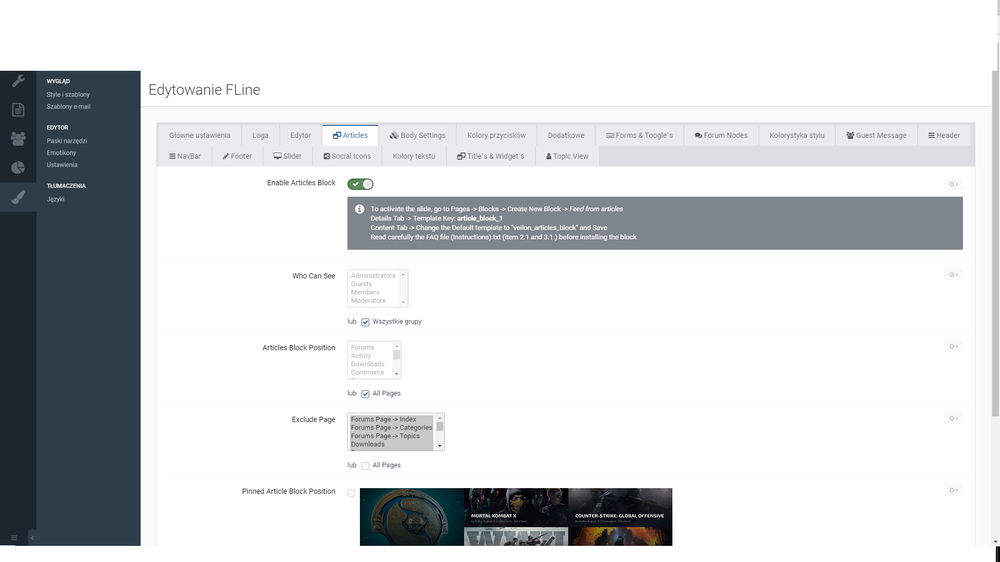Image resolution: width=1000 pixels, height=562 pixels.
Task: Open gear options for the Who Can See row
Action: (953, 274)
